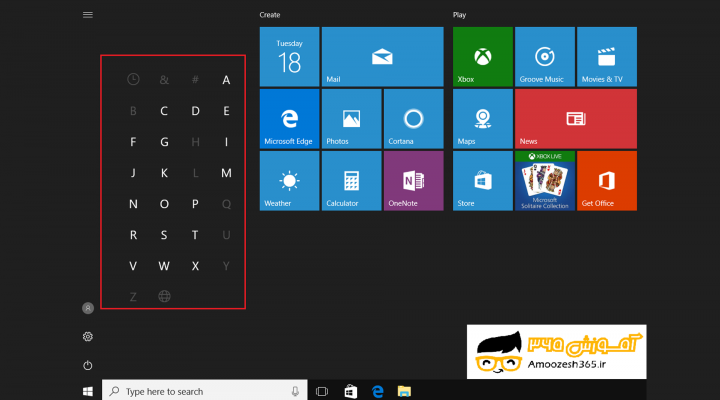
Task: Open the Maps tile
Action: tap(483, 118)
